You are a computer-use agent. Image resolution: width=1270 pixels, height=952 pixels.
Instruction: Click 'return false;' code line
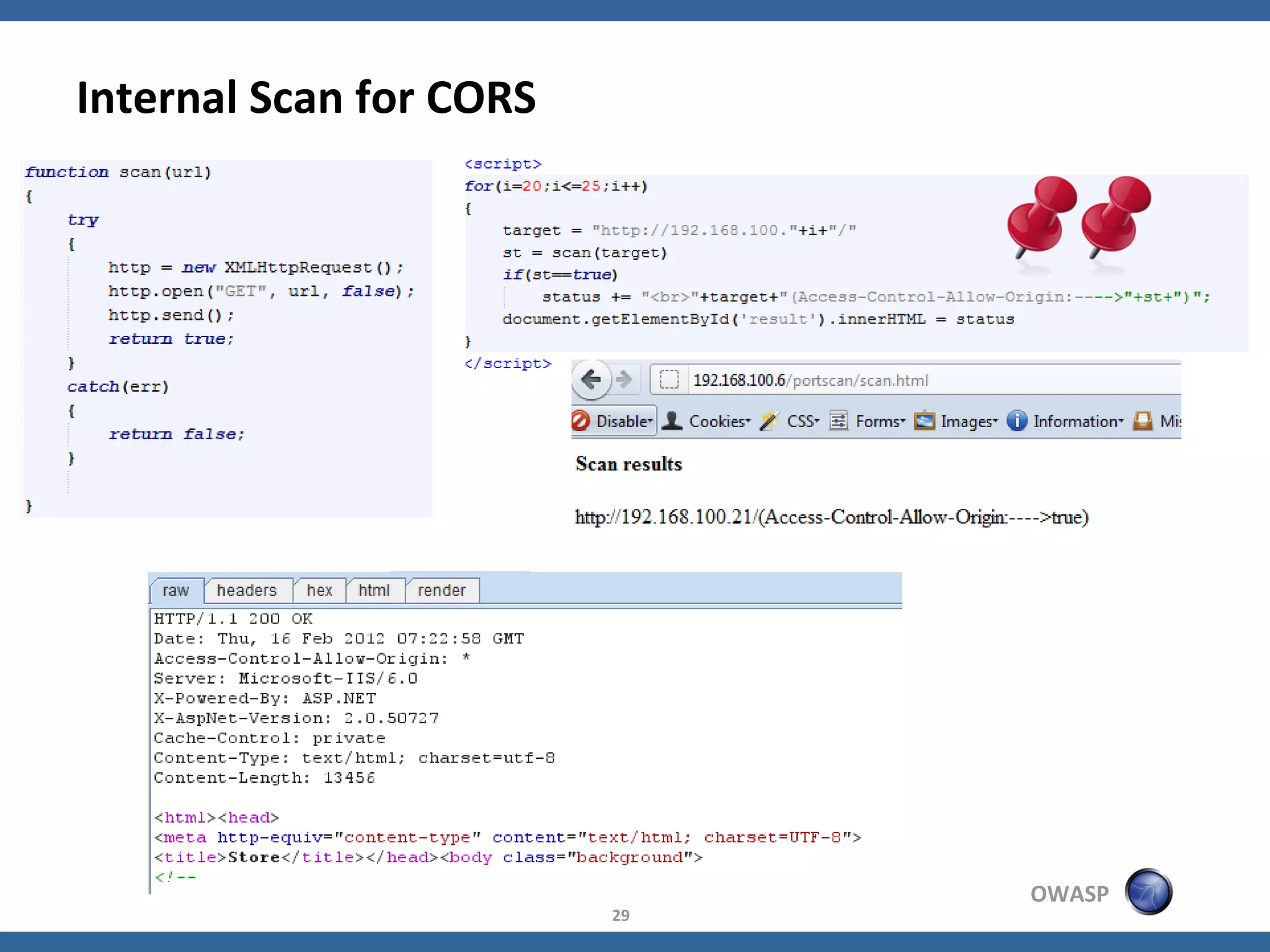tap(177, 434)
